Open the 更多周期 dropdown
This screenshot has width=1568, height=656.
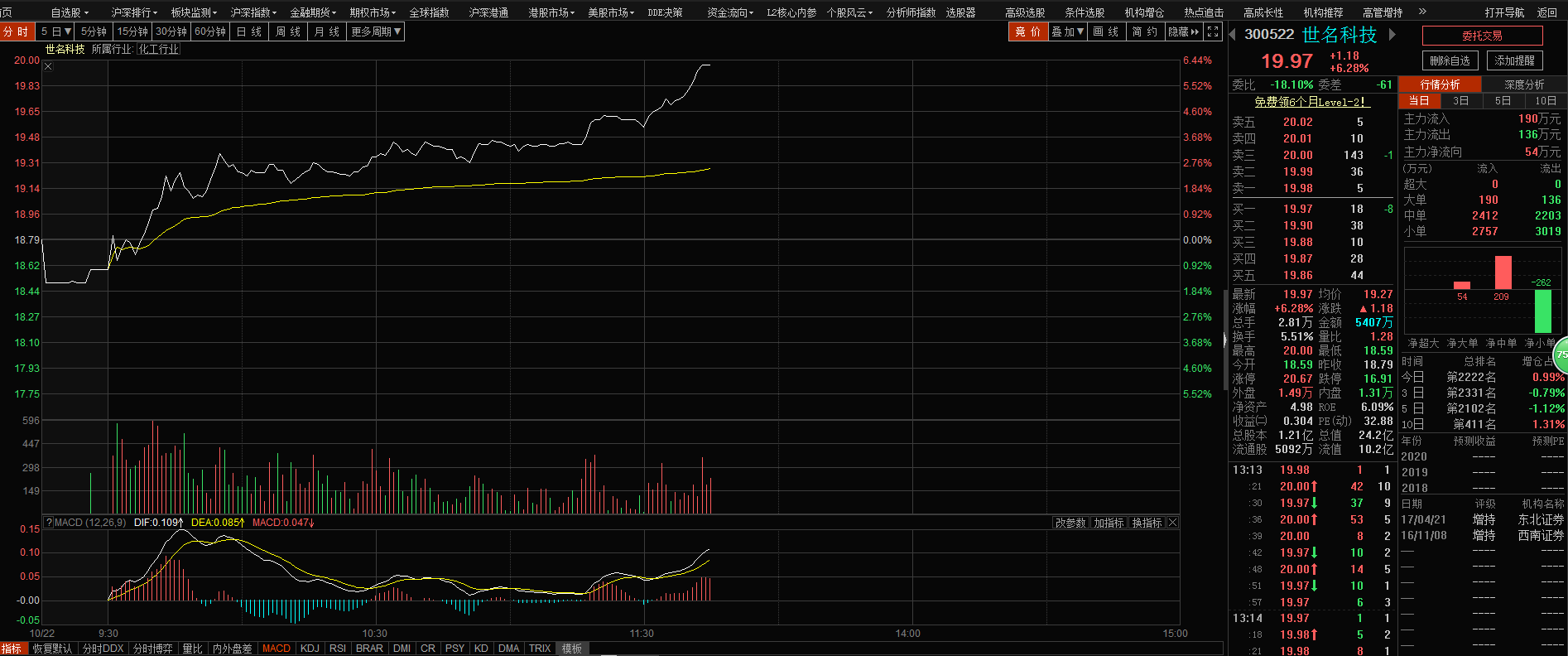376,31
